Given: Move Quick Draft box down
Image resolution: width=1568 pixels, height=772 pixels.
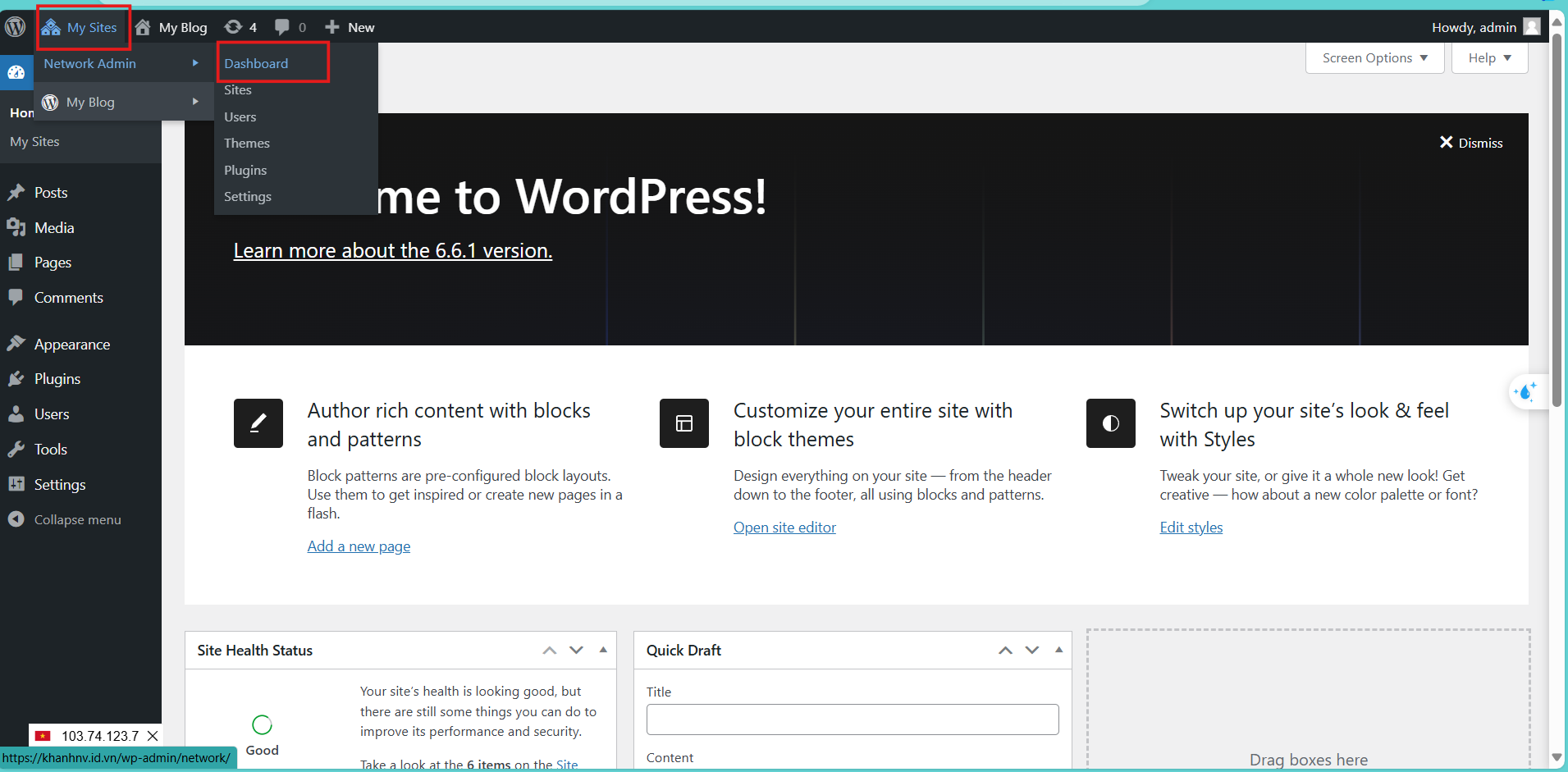Looking at the screenshot, I should pos(1032,651).
